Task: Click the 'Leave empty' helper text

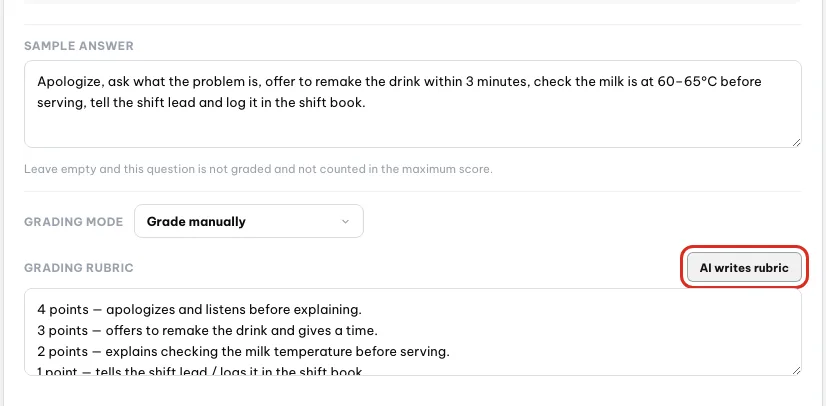Action: (258, 170)
